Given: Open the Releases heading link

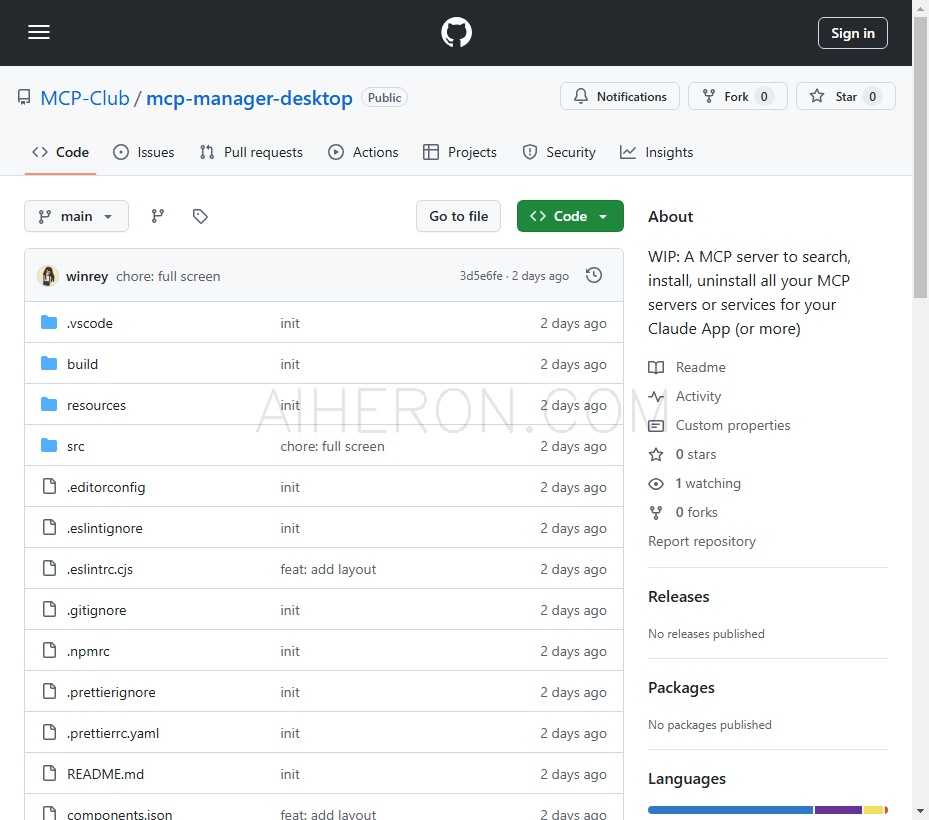Looking at the screenshot, I should click(678, 597).
